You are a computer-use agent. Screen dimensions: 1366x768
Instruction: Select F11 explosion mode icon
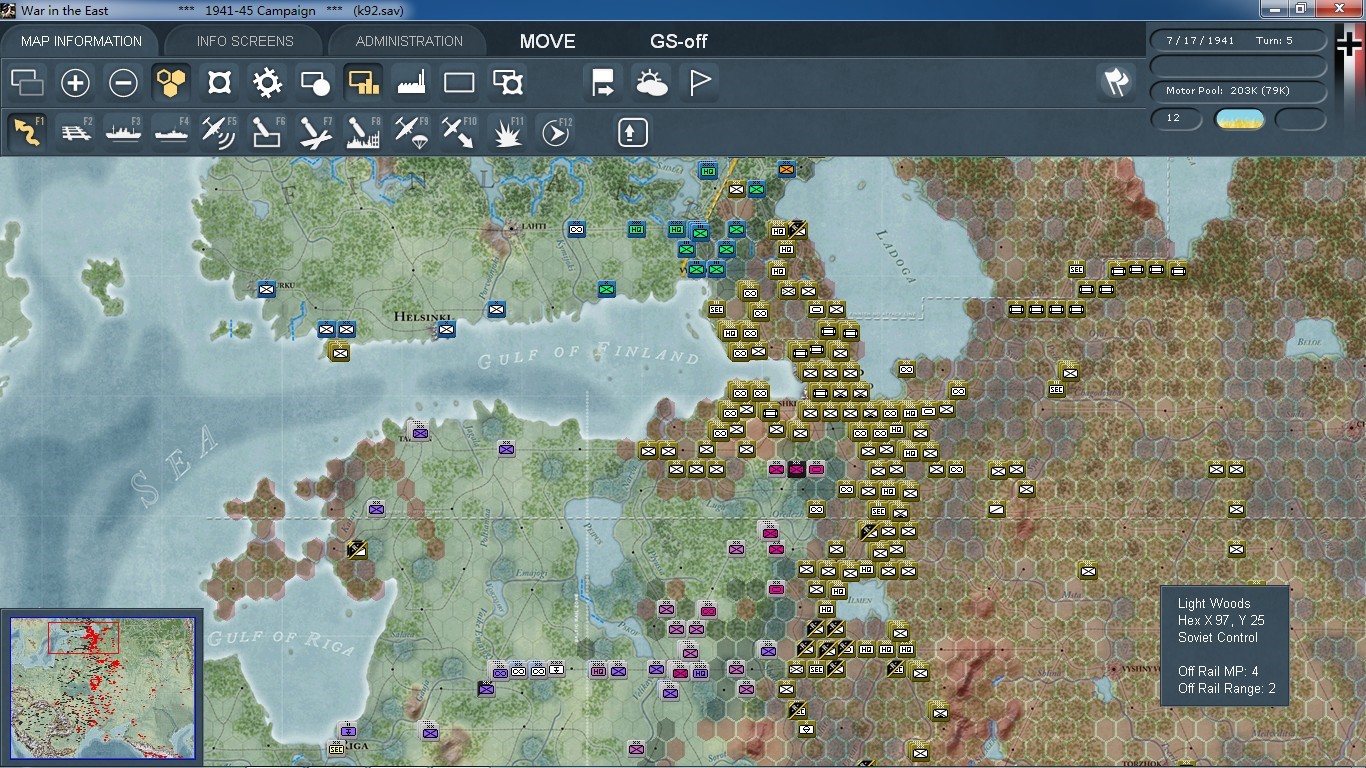tap(508, 132)
